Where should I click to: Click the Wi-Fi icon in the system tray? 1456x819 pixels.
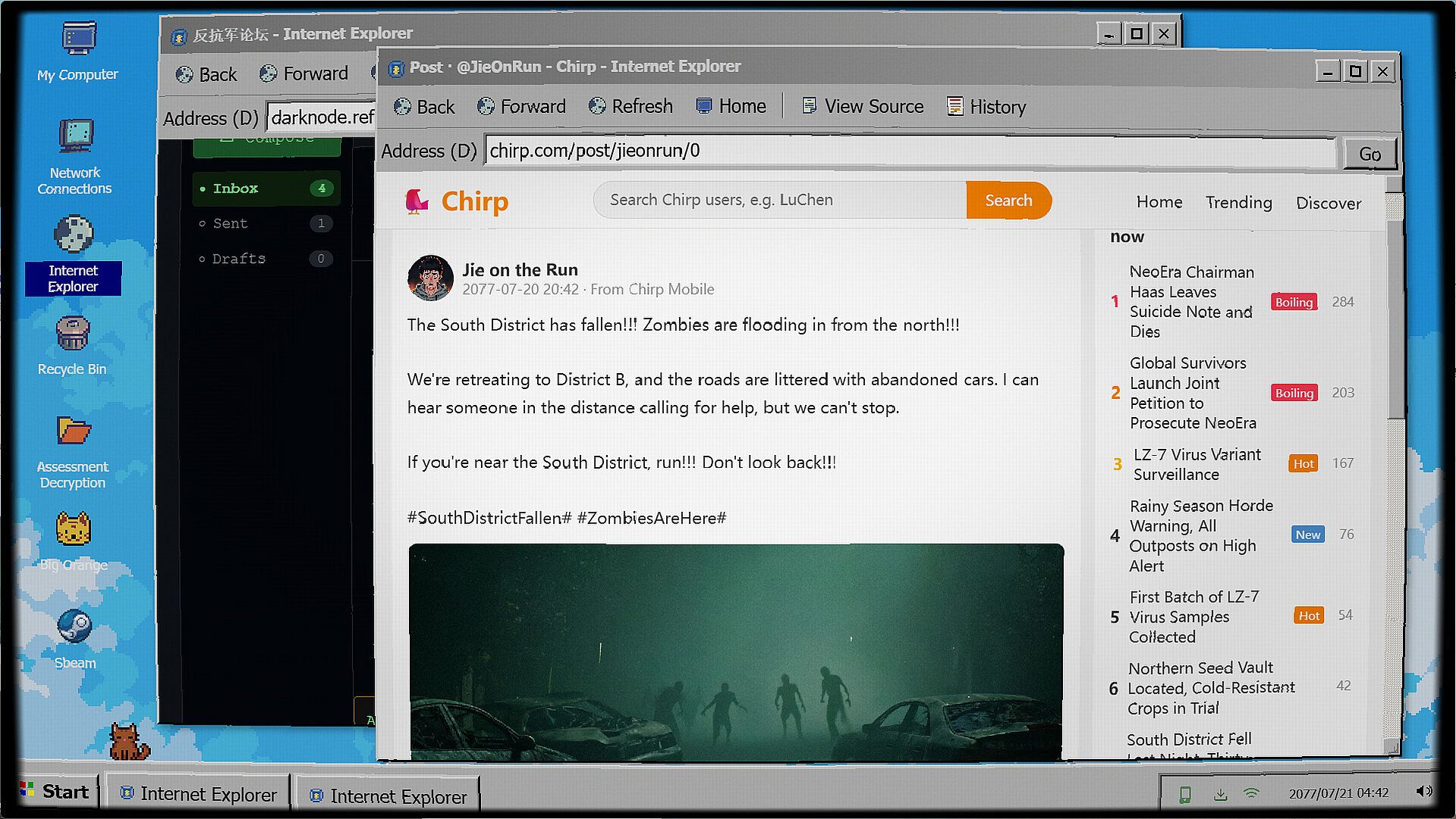1252,793
